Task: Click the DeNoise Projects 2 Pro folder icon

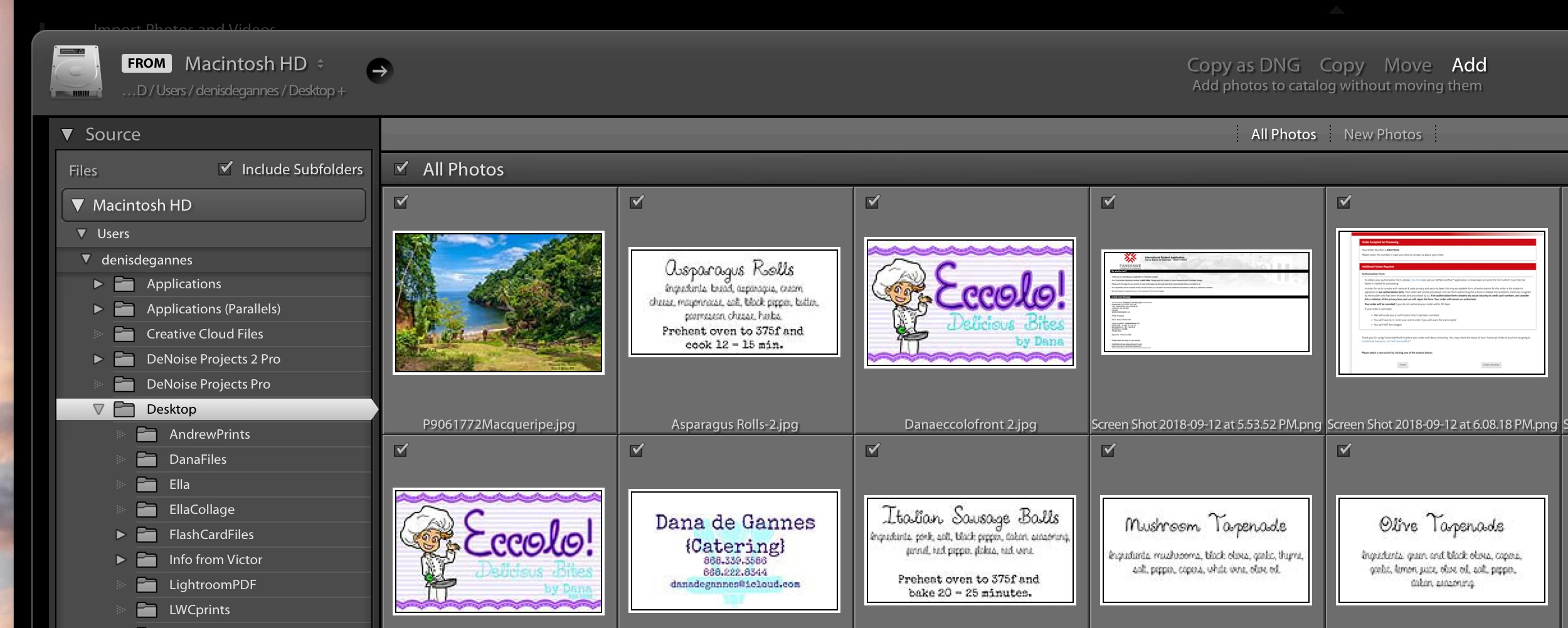Action: click(x=124, y=359)
